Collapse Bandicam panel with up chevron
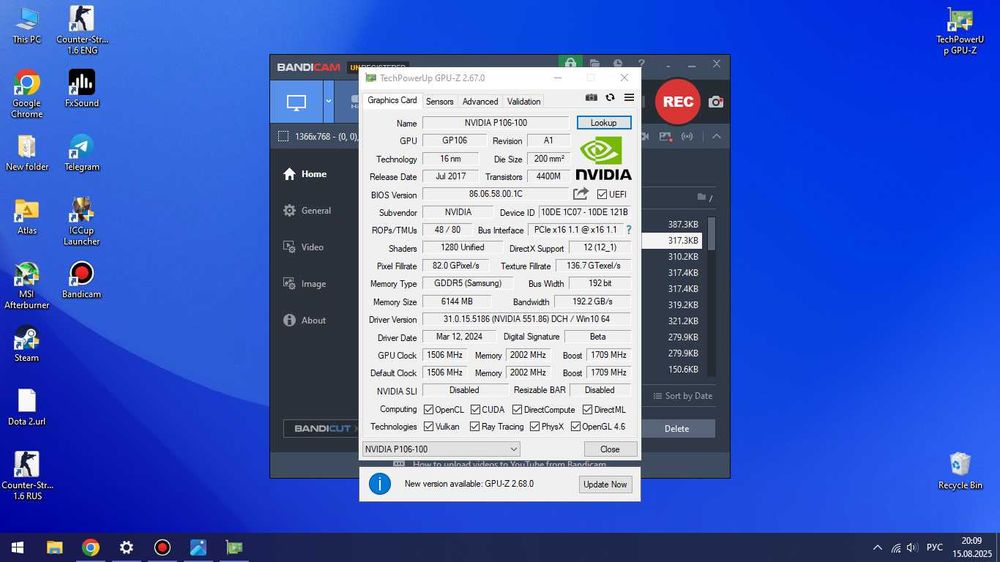The height and width of the screenshot is (562, 1000). point(716,137)
